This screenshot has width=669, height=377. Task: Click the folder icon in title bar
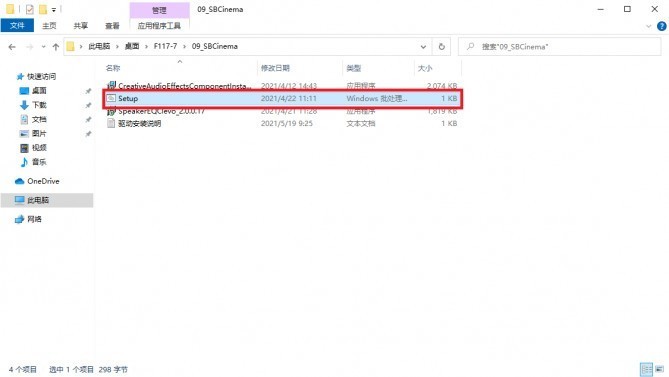click(10, 9)
